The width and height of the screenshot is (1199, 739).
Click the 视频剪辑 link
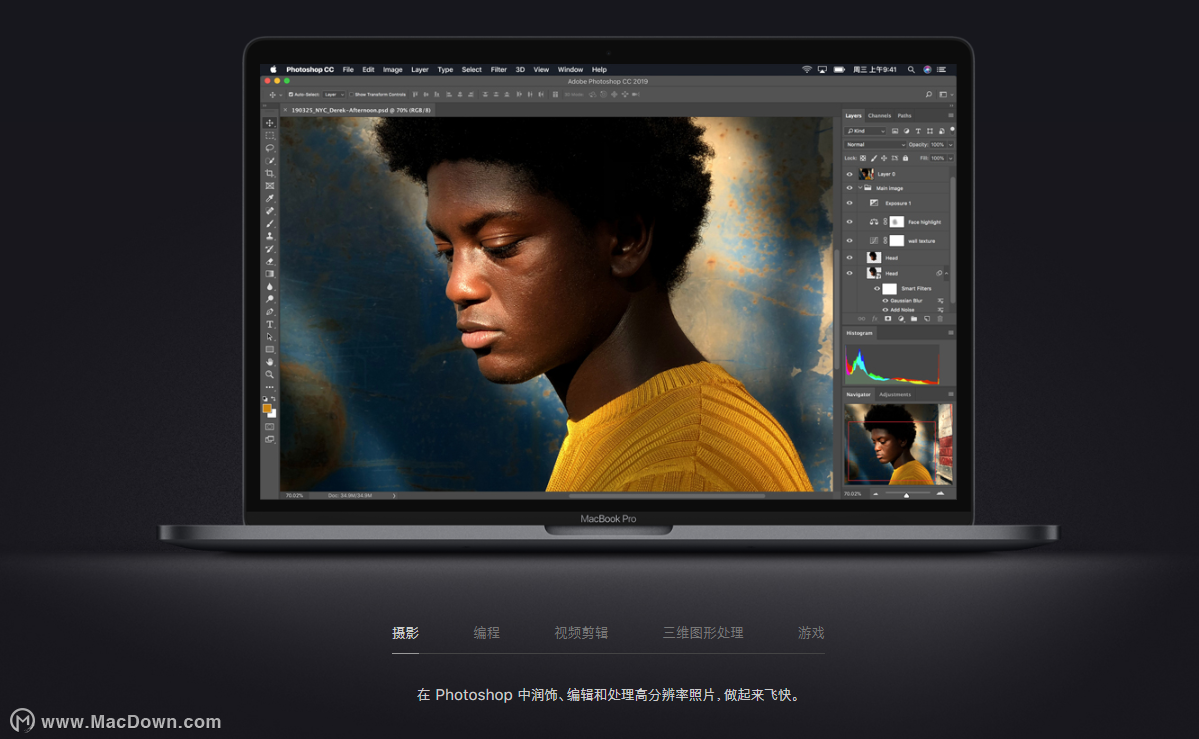(581, 633)
